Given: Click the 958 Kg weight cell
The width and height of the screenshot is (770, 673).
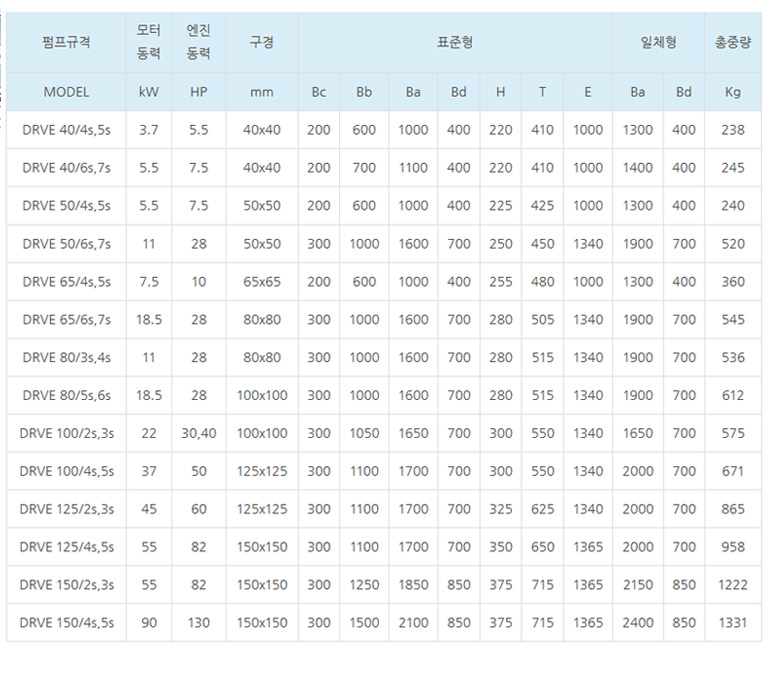Looking at the screenshot, I should point(733,547).
